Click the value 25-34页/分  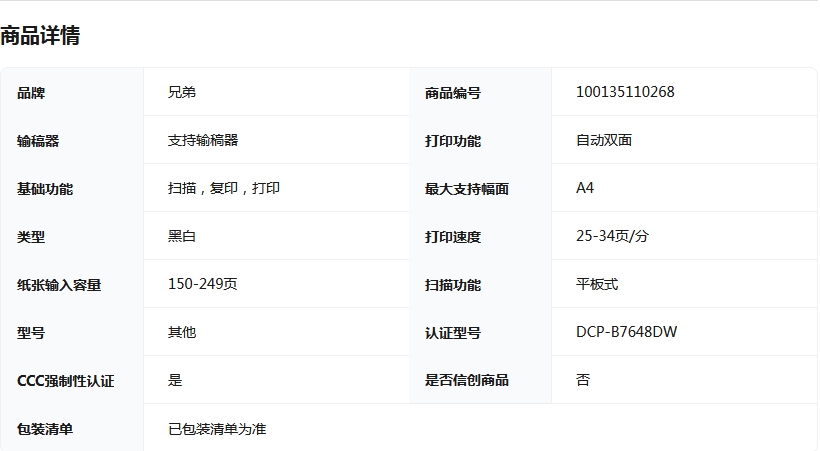[612, 236]
